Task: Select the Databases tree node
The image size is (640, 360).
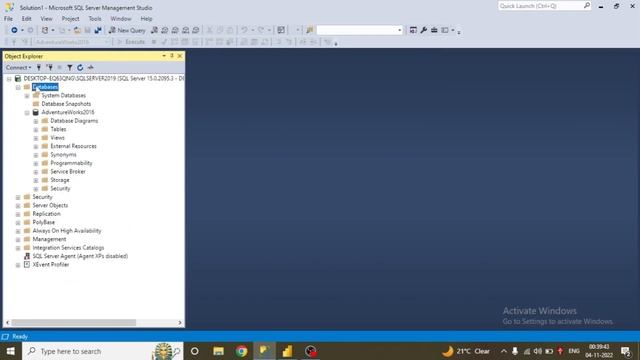Action: [x=45, y=87]
